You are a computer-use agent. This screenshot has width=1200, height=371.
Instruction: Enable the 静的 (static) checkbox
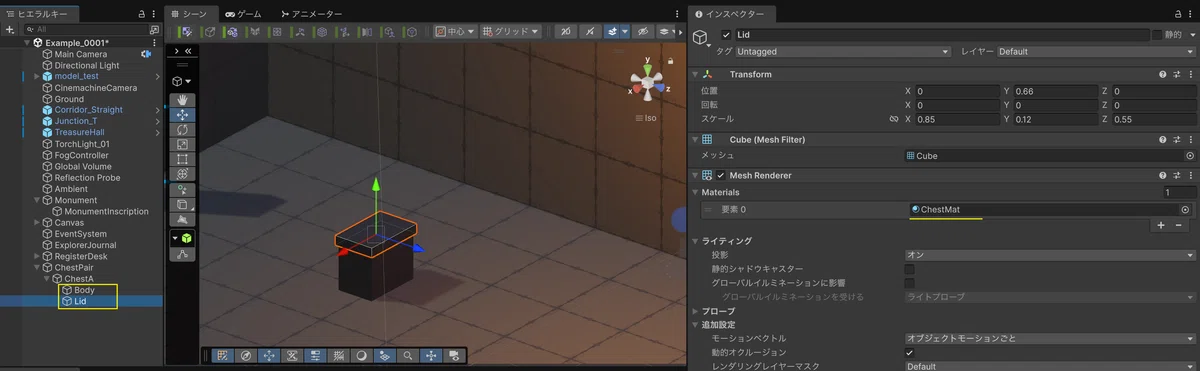1157,35
